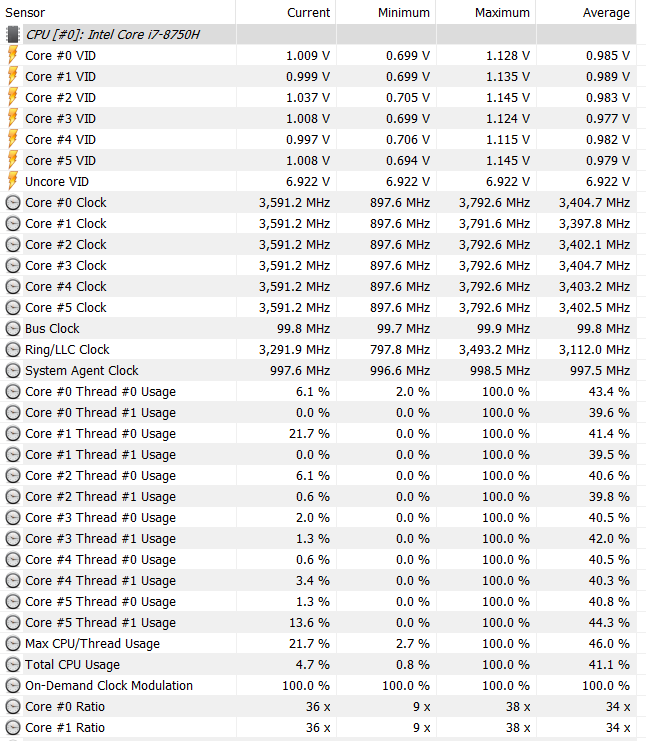Screen dimensions: 646x741
Task: Click the CPU chip icon beside Intel Core i7-8750H
Action: [13, 34]
